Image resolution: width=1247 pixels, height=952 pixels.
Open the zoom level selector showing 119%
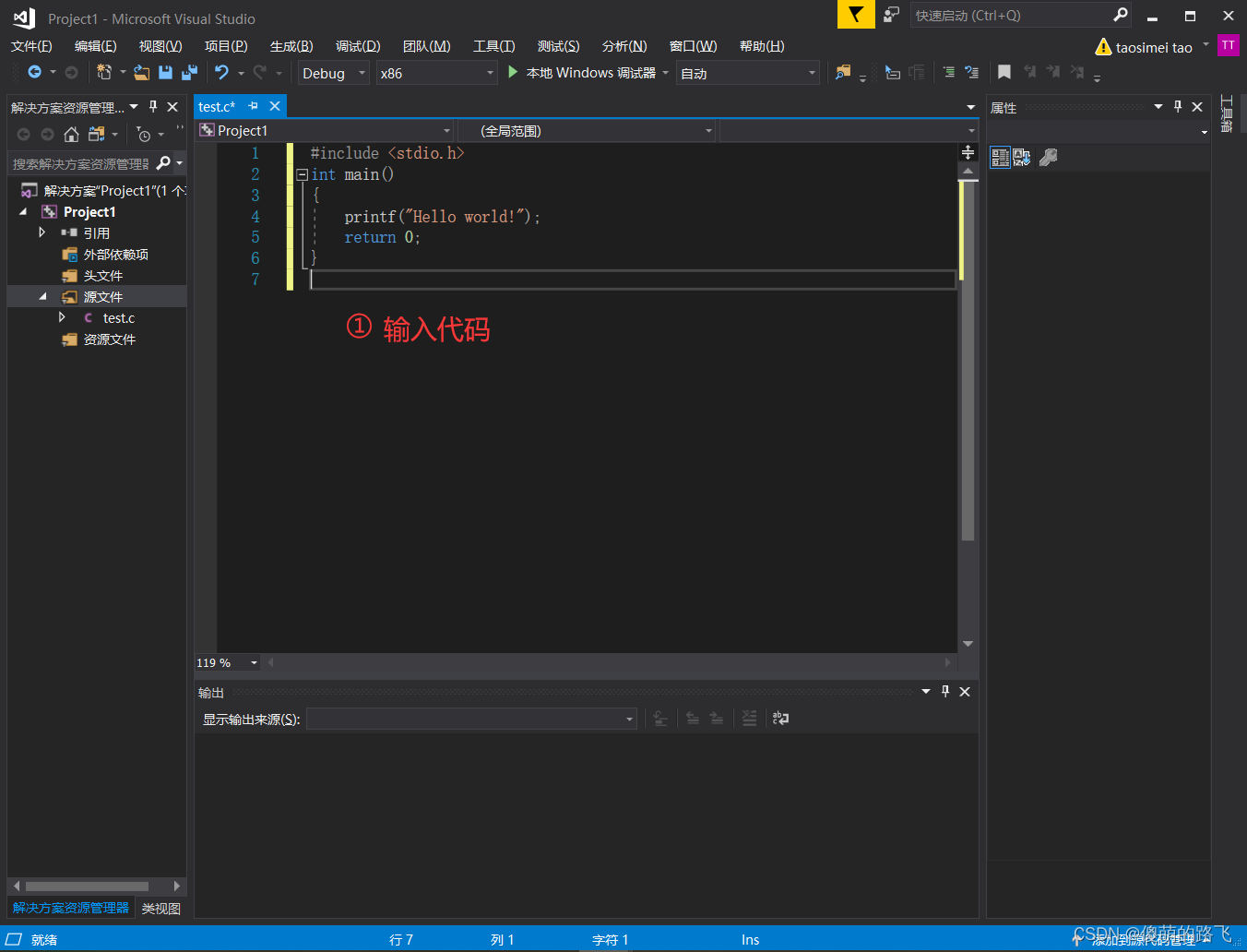pyautogui.click(x=226, y=662)
